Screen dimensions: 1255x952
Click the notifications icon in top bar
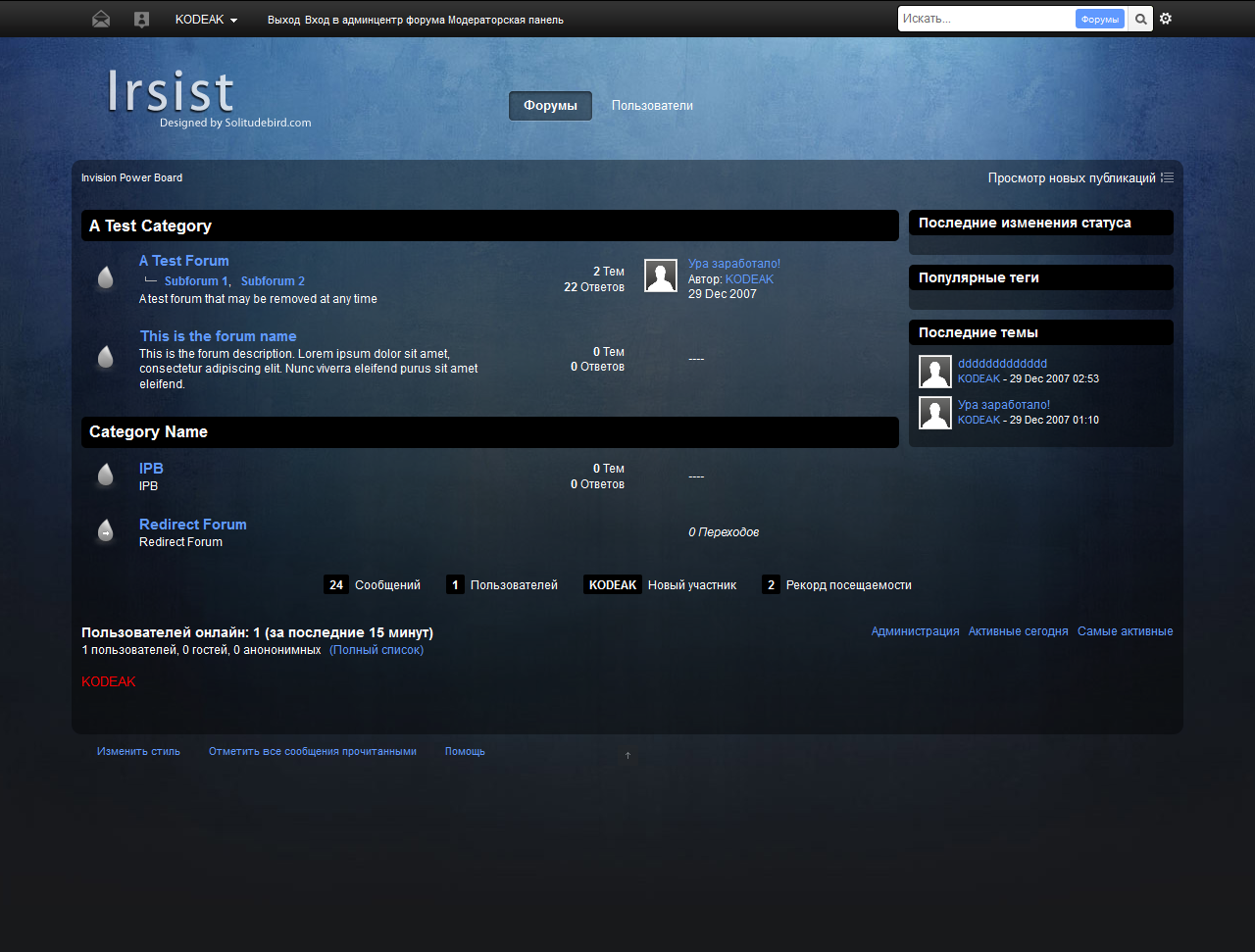tap(142, 20)
